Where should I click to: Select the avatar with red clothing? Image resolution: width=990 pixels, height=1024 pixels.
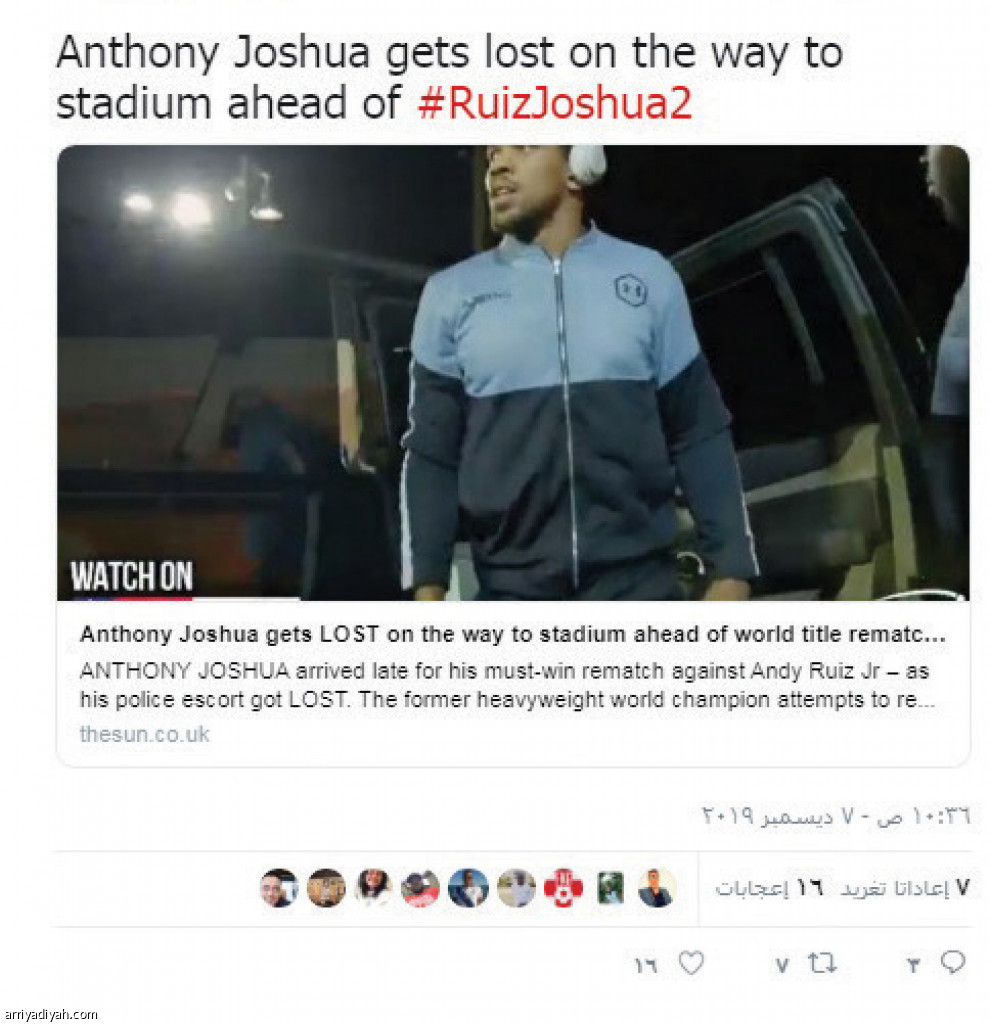(420, 888)
